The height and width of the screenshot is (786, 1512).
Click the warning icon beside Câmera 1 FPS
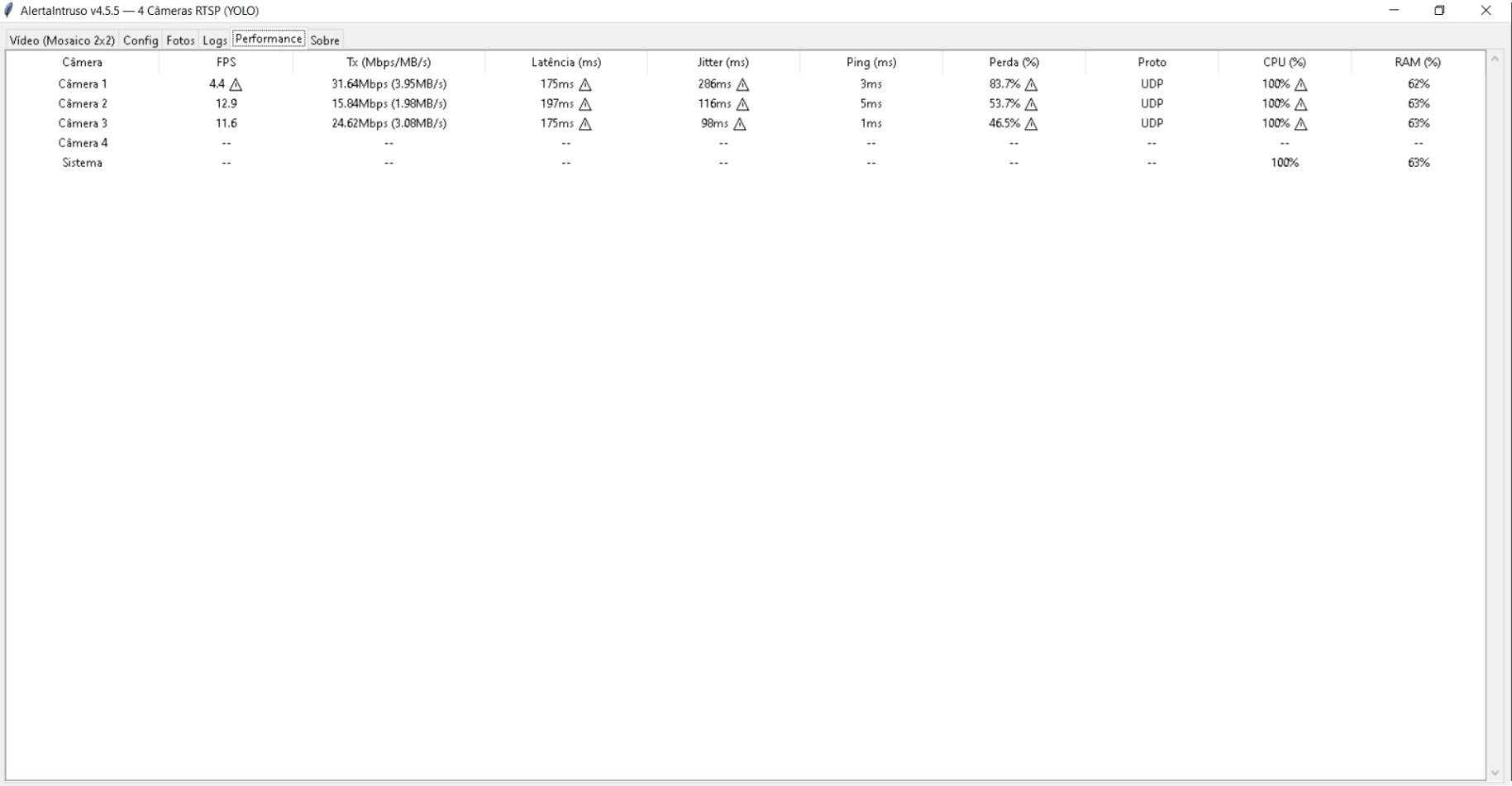(236, 84)
